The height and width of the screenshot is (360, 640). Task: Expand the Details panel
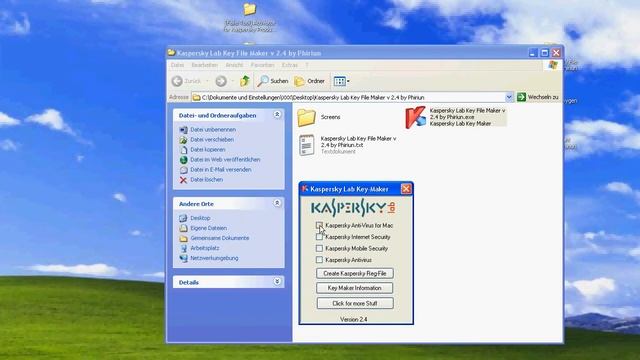277,282
